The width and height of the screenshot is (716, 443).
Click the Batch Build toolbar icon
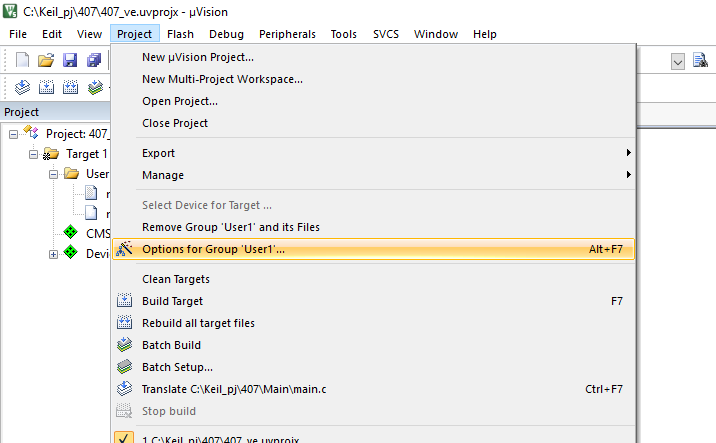pos(95,87)
